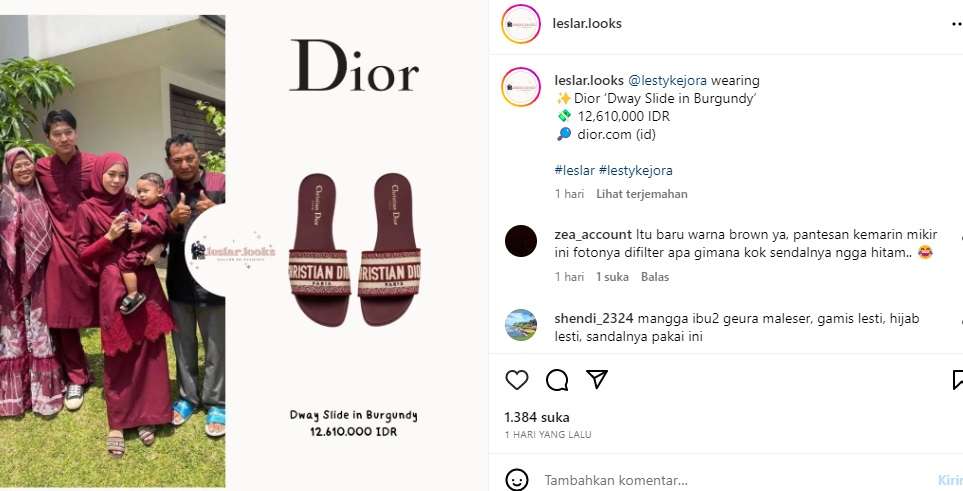Reply to zea_account with Balas

(x=655, y=277)
